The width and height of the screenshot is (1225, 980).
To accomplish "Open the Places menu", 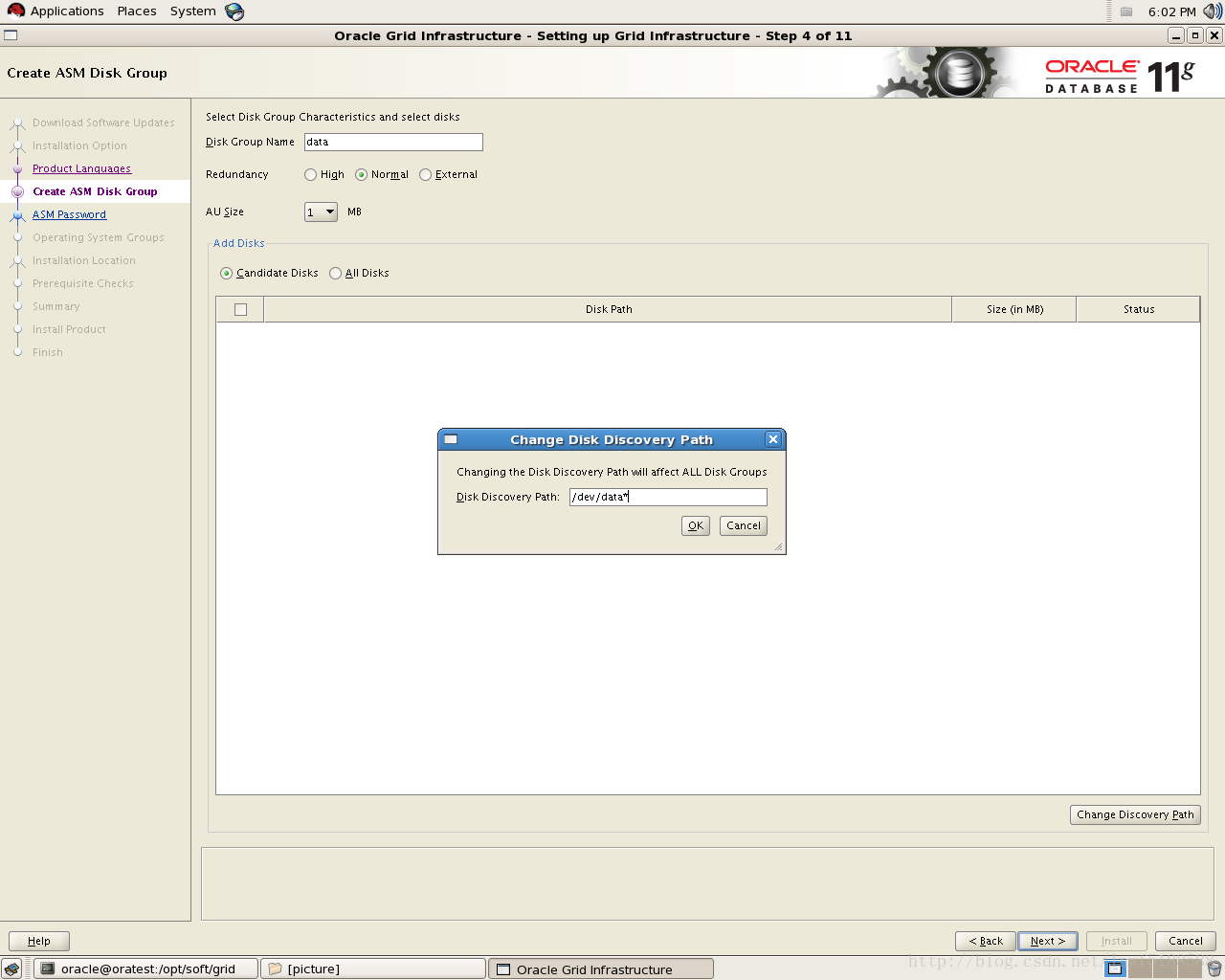I will [x=137, y=11].
